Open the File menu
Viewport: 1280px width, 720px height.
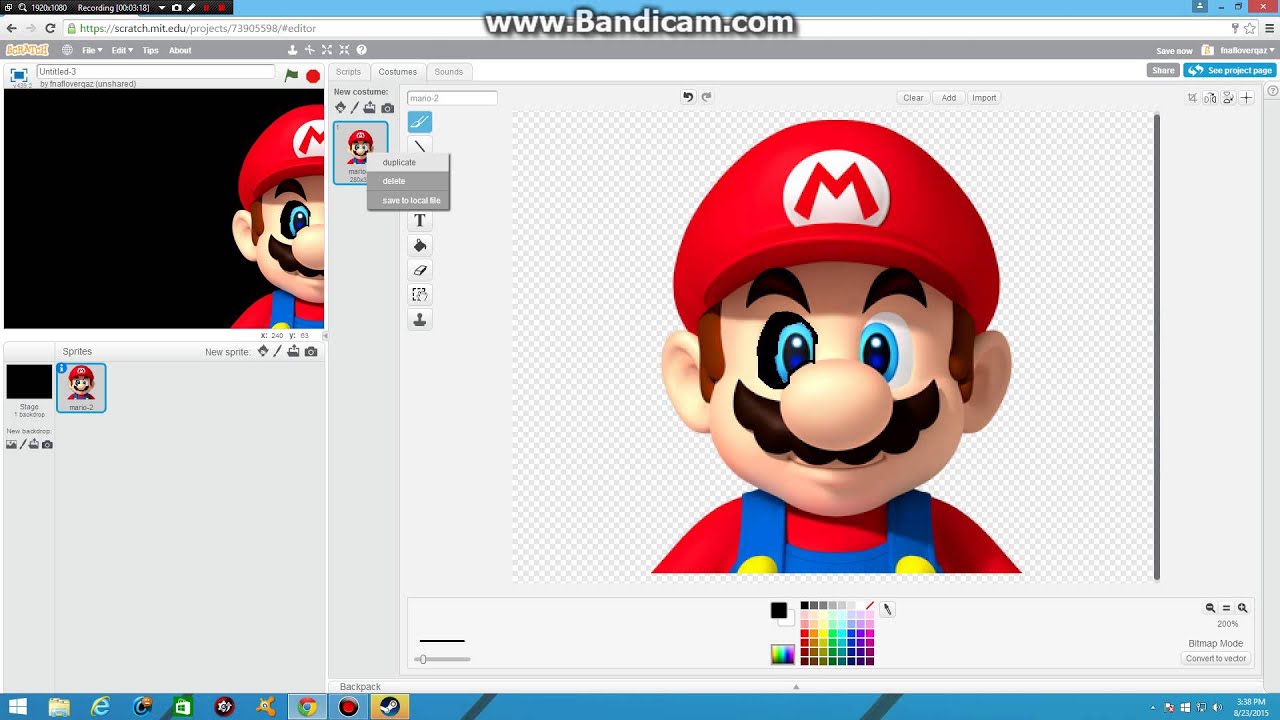coord(92,50)
